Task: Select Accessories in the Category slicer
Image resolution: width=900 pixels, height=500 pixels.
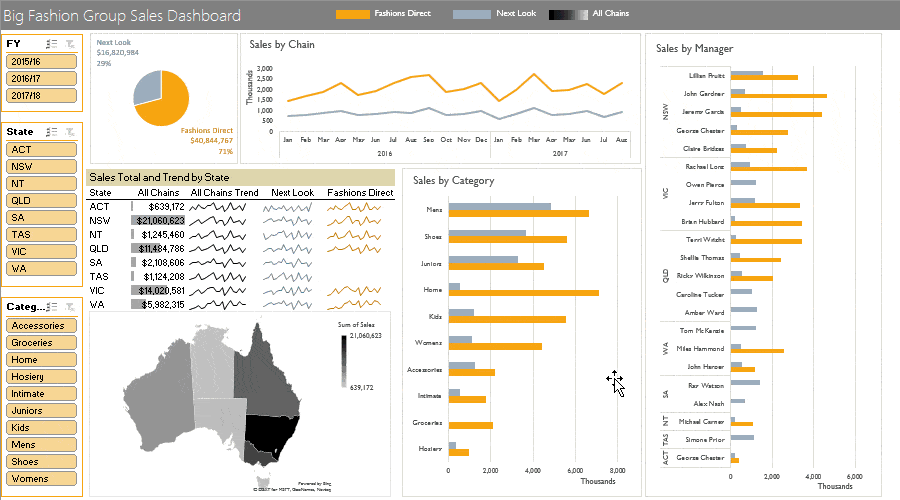Action: [x=41, y=325]
